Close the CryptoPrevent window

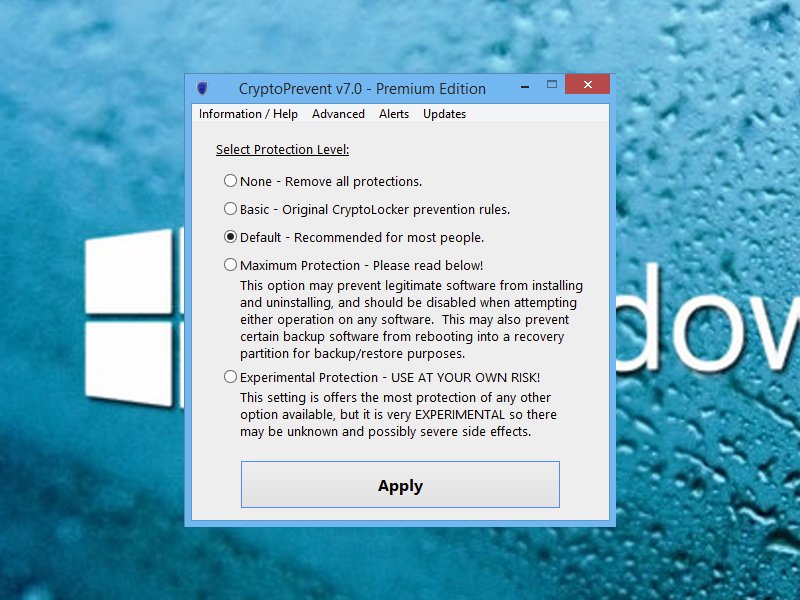(x=587, y=86)
